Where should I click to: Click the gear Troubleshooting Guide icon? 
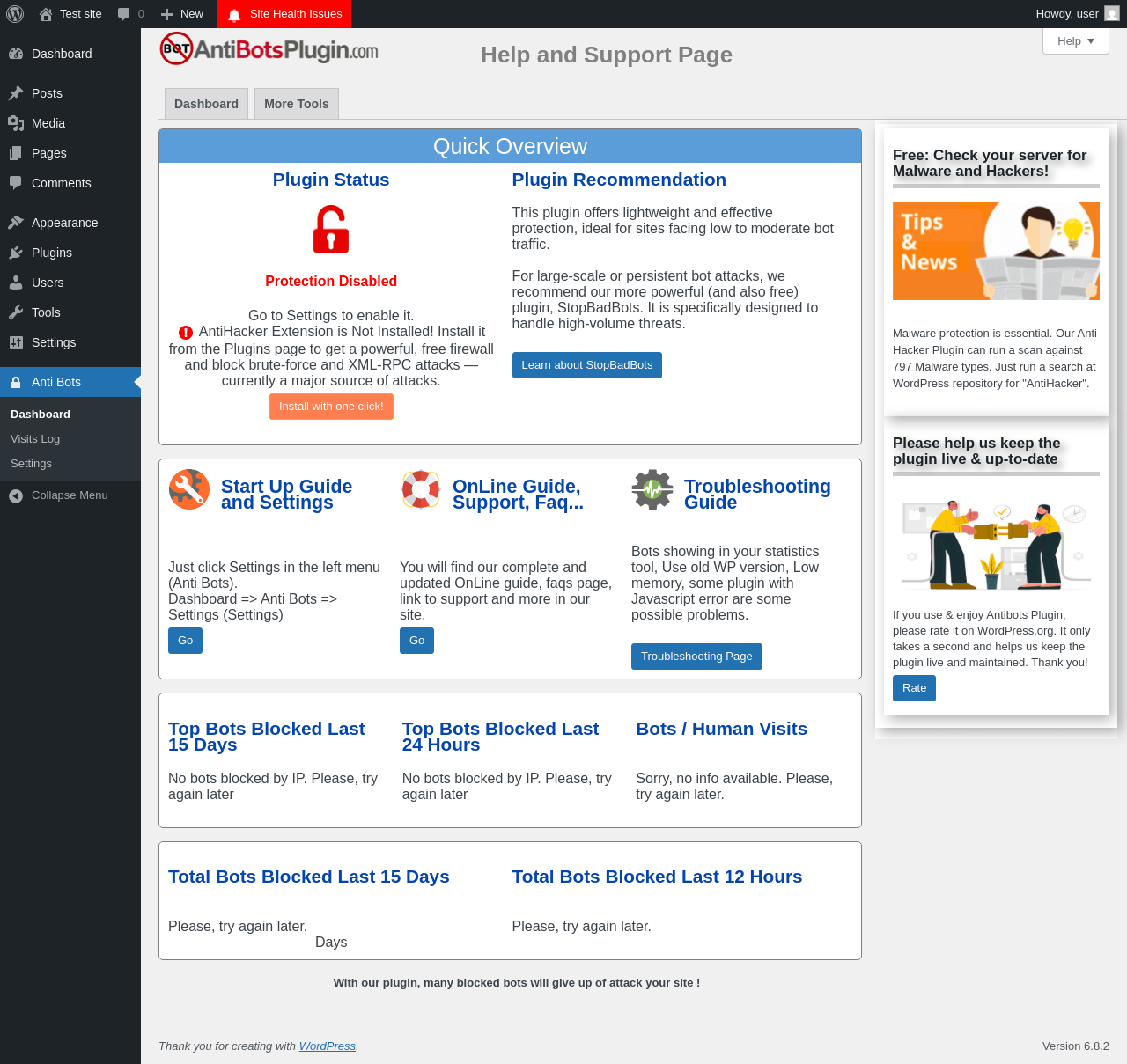pos(652,489)
